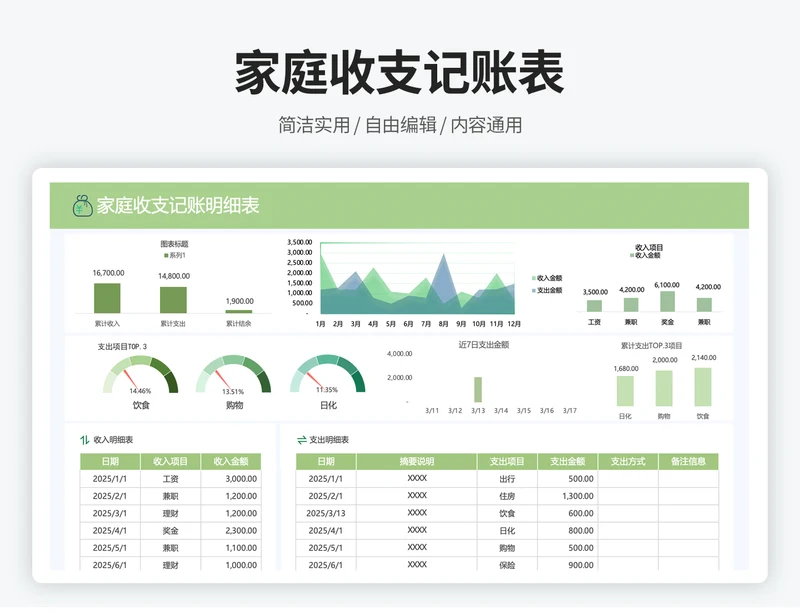Screen dimensions: 800x616
Task: Click the money bag icon in green header
Action: (x=82, y=206)
